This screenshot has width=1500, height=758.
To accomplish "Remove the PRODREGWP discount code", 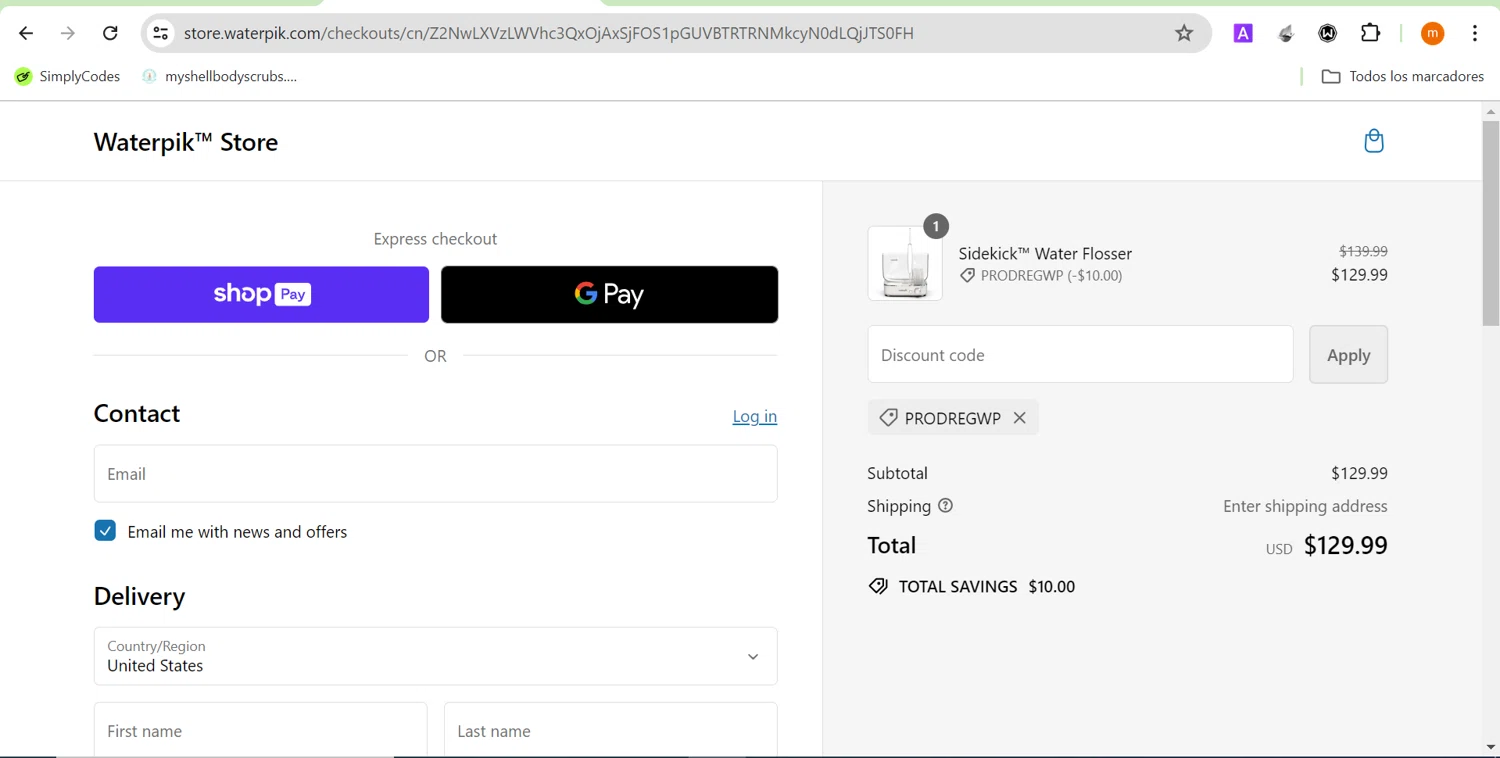I will tap(1019, 418).
